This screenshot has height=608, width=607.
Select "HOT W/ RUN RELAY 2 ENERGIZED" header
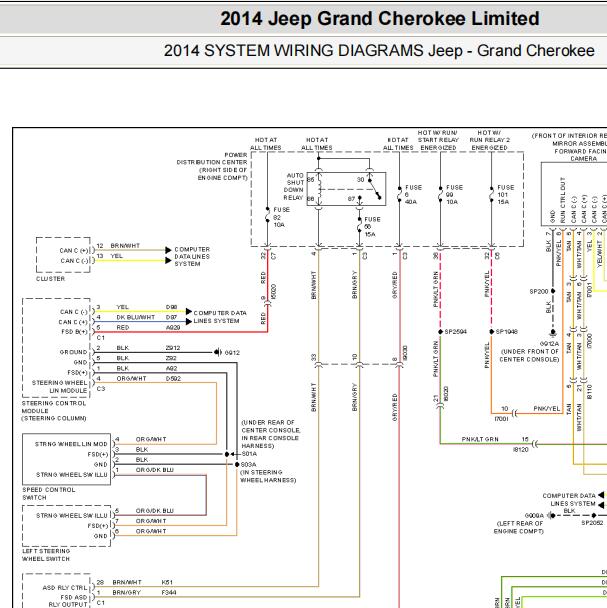click(x=489, y=140)
